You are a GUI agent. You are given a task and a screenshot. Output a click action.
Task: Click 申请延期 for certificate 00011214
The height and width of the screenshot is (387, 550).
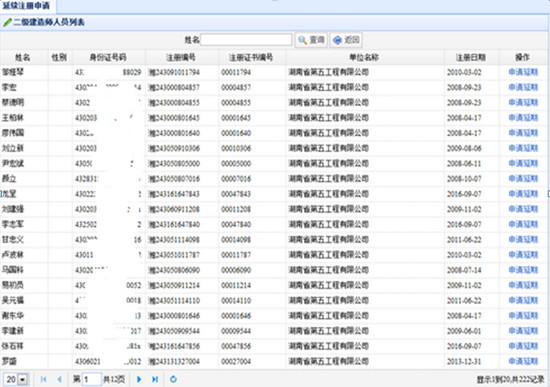coord(523,285)
